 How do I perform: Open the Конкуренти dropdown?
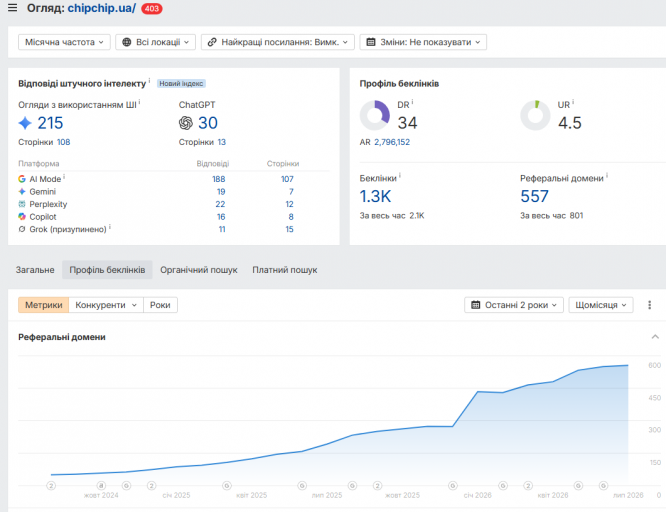click(x=106, y=305)
